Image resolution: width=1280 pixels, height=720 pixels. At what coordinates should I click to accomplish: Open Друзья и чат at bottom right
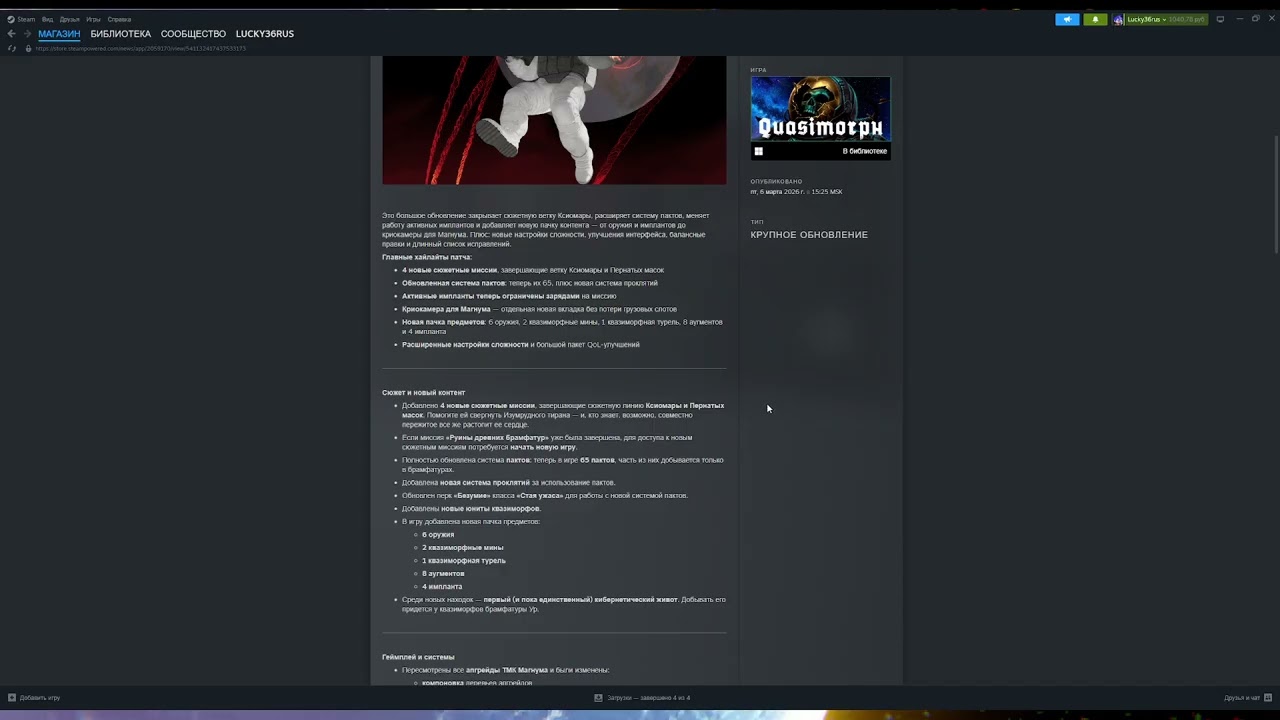(1242, 698)
